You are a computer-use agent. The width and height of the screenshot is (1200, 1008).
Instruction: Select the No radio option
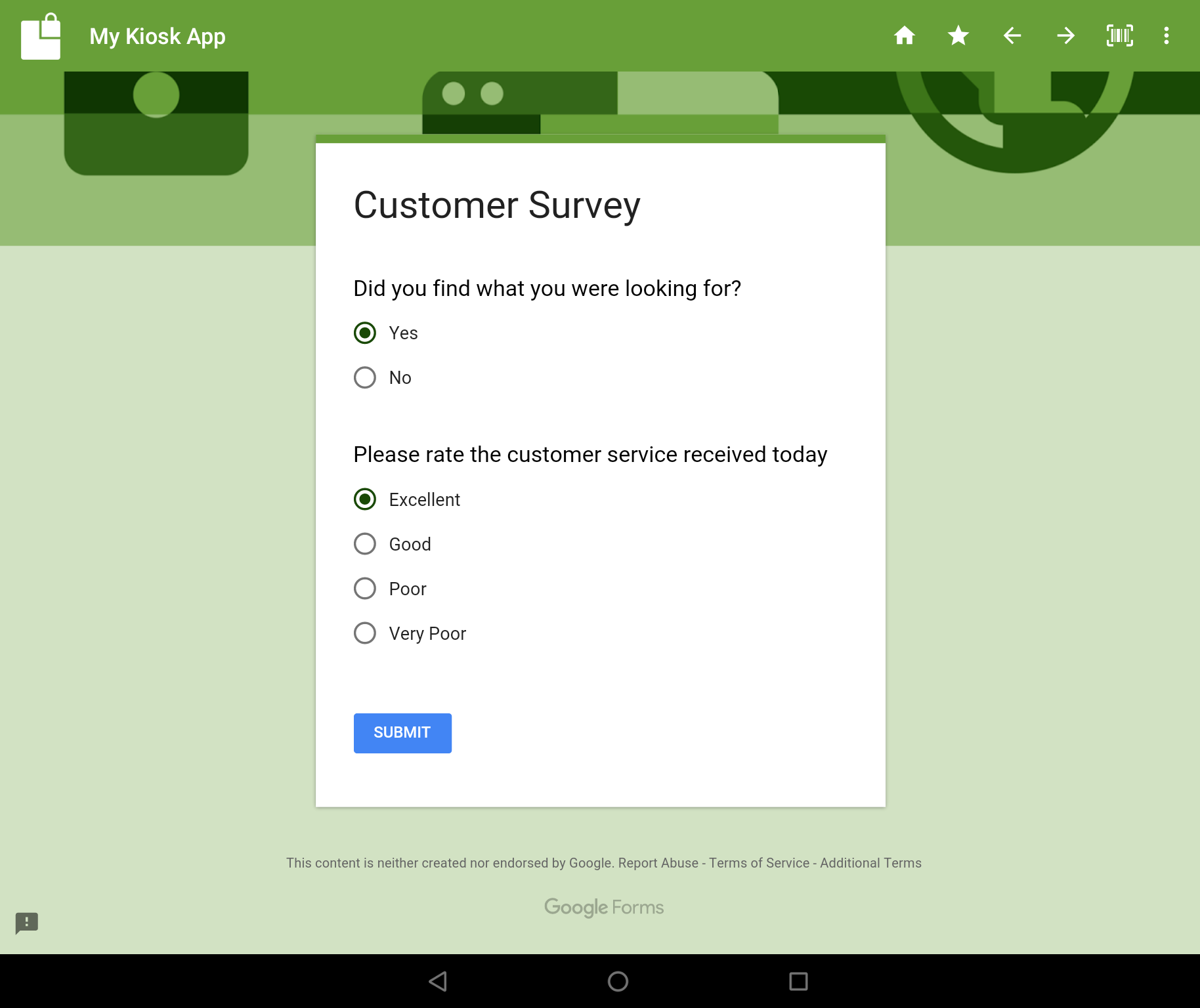point(365,378)
